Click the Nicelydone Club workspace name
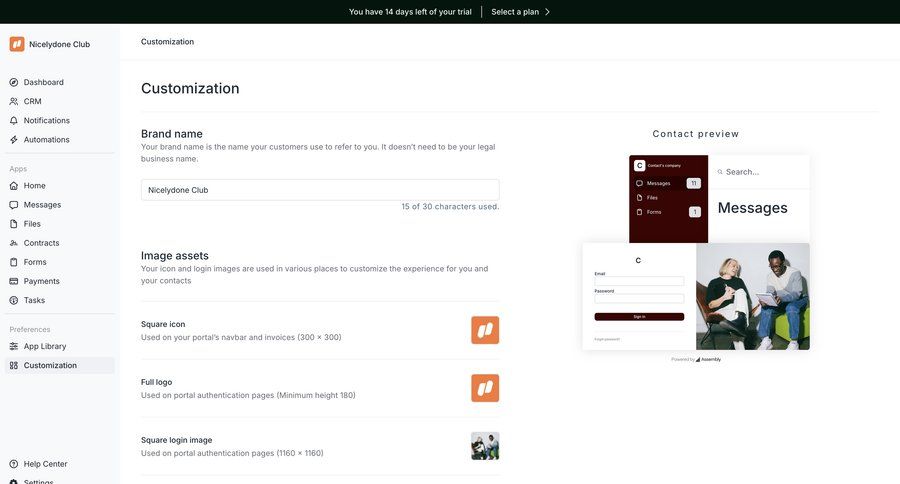The height and width of the screenshot is (484, 900). (59, 44)
